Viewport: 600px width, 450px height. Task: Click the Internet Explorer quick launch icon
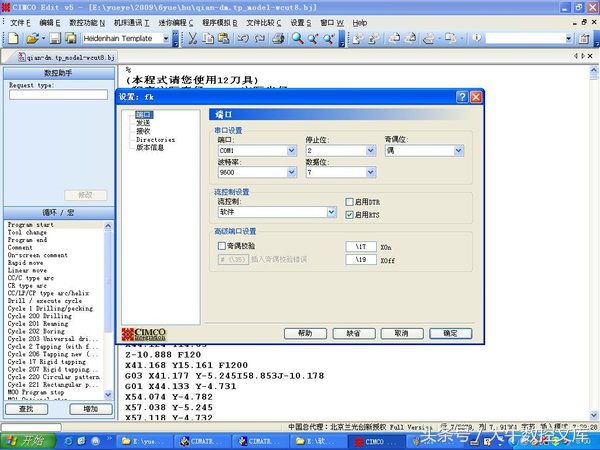pyautogui.click(x=68, y=441)
